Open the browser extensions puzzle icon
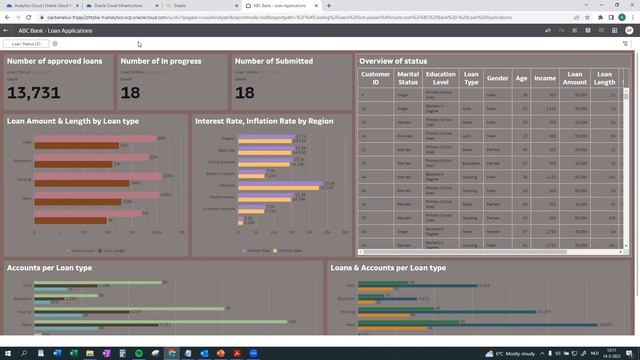Viewport: 640px width, 360px height. click(600, 18)
